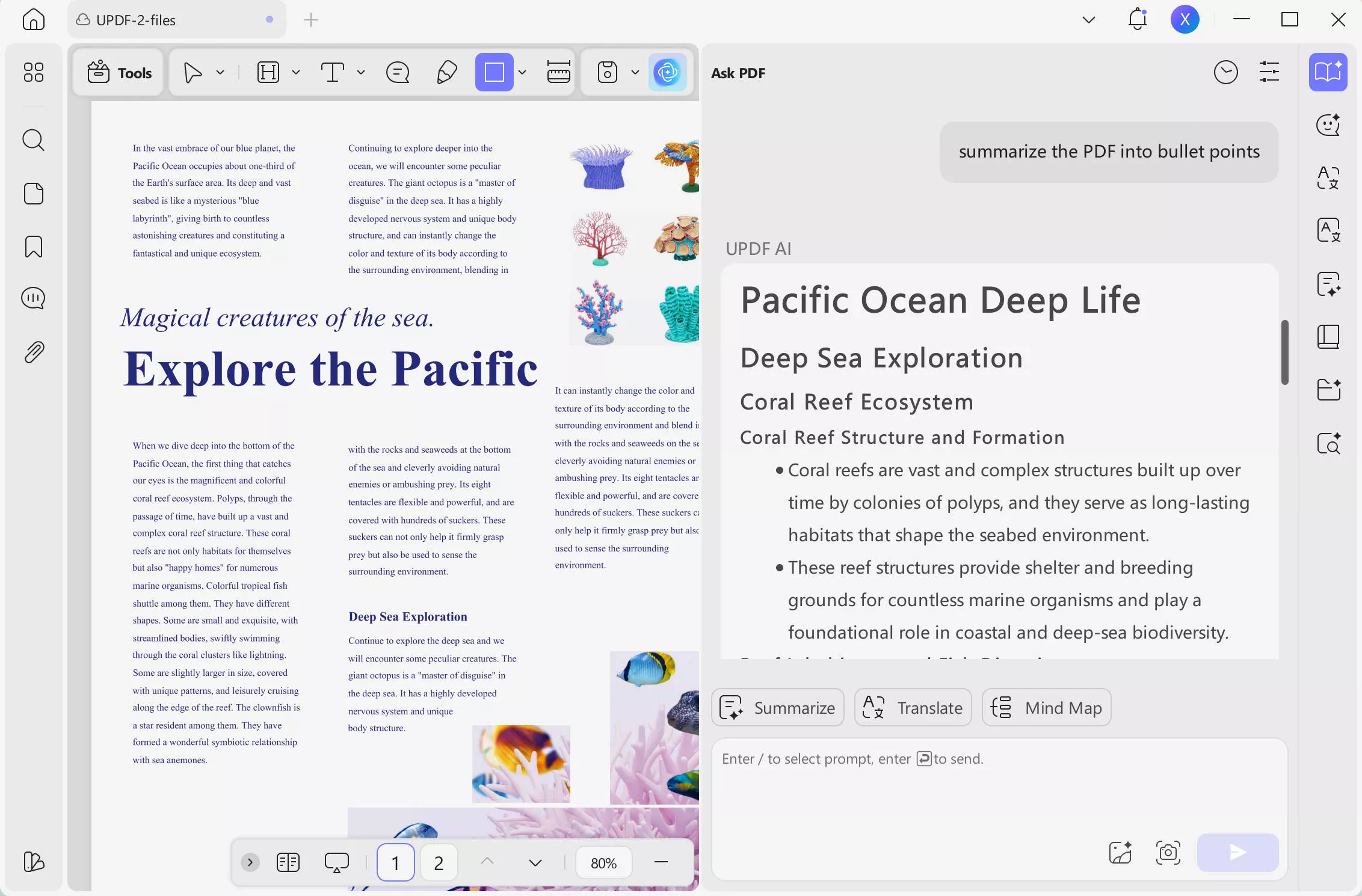Expand the text tool dropdown arrow
1362x896 pixels.
361,73
